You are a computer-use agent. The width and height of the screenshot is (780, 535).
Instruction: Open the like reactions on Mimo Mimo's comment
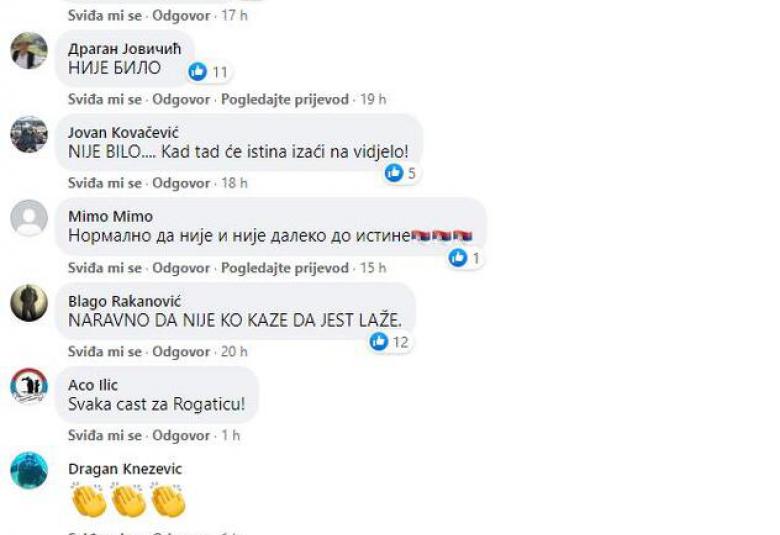click(x=465, y=258)
